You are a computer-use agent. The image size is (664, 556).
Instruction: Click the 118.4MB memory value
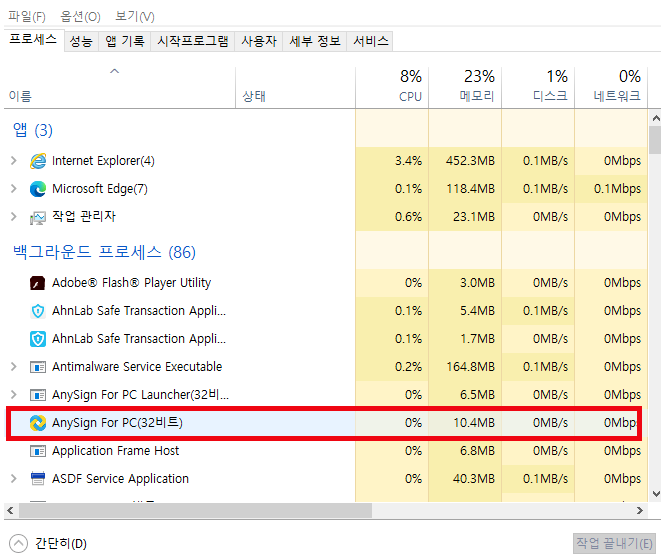click(x=470, y=189)
